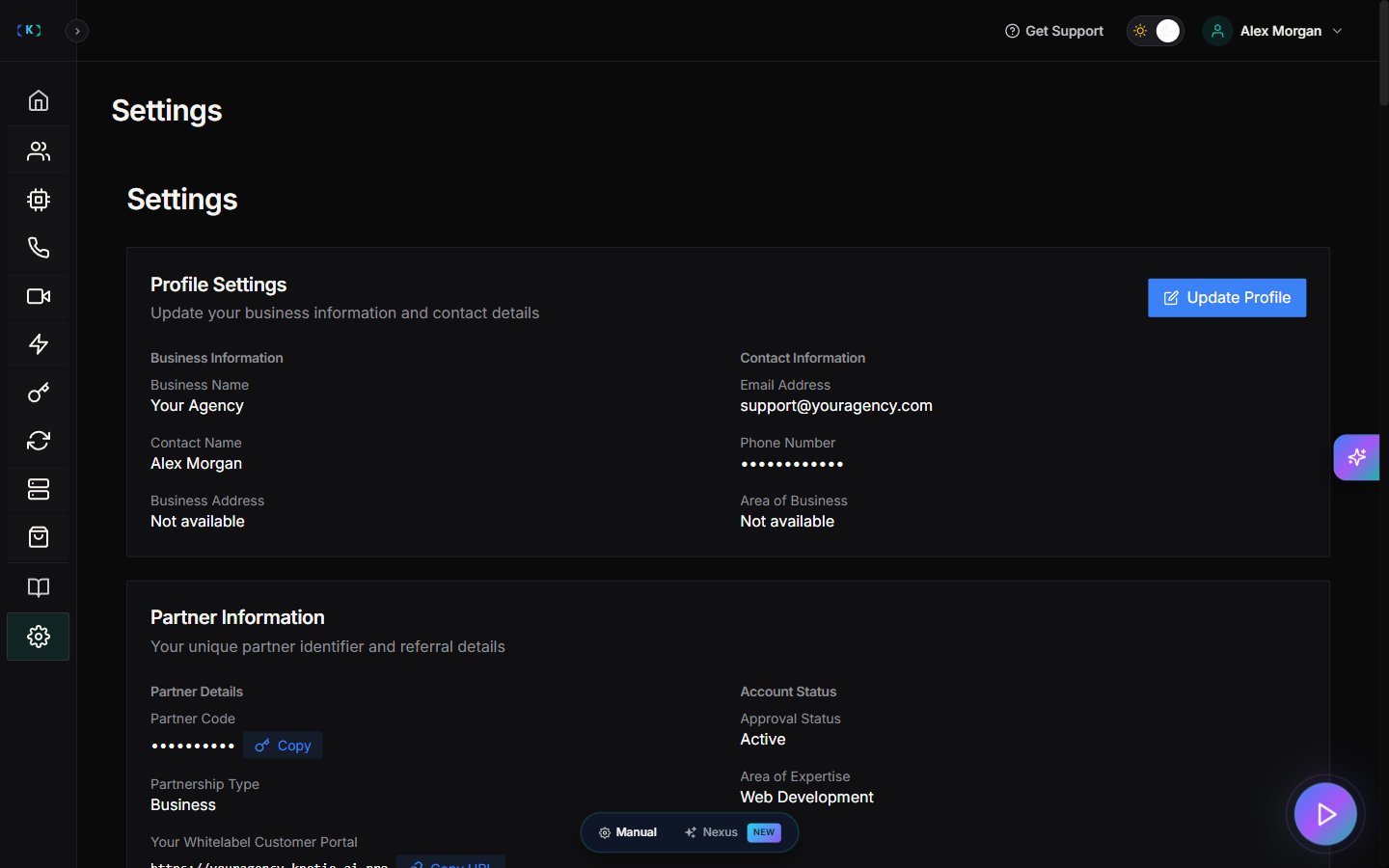The width and height of the screenshot is (1389, 868).
Task: Click the Partner Information heading
Action: coord(237,617)
